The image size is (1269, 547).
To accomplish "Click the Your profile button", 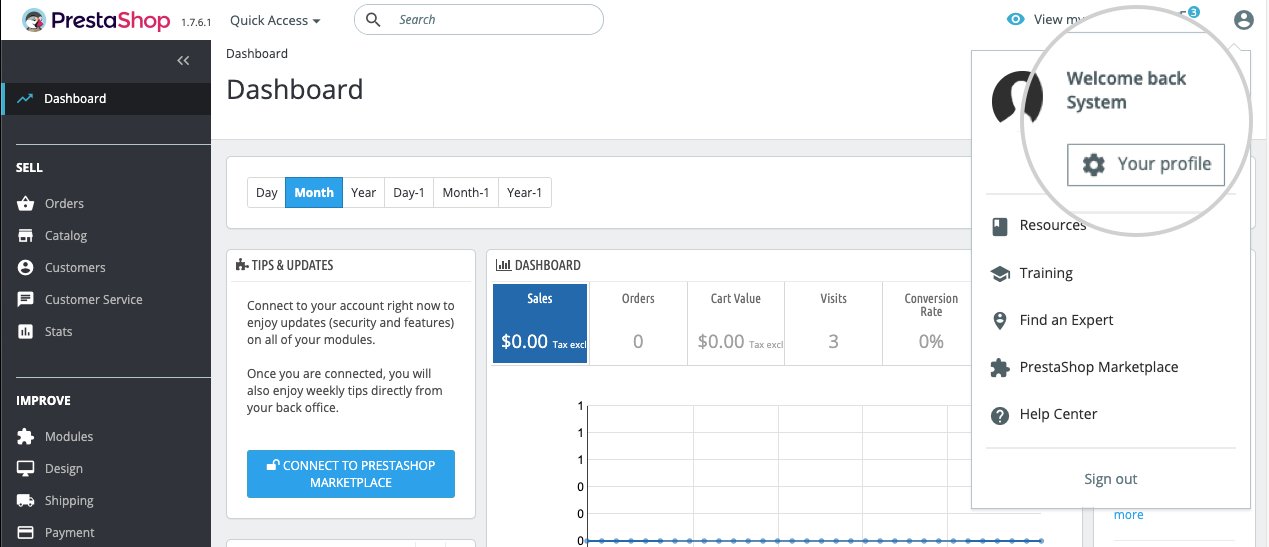I will click(1146, 164).
